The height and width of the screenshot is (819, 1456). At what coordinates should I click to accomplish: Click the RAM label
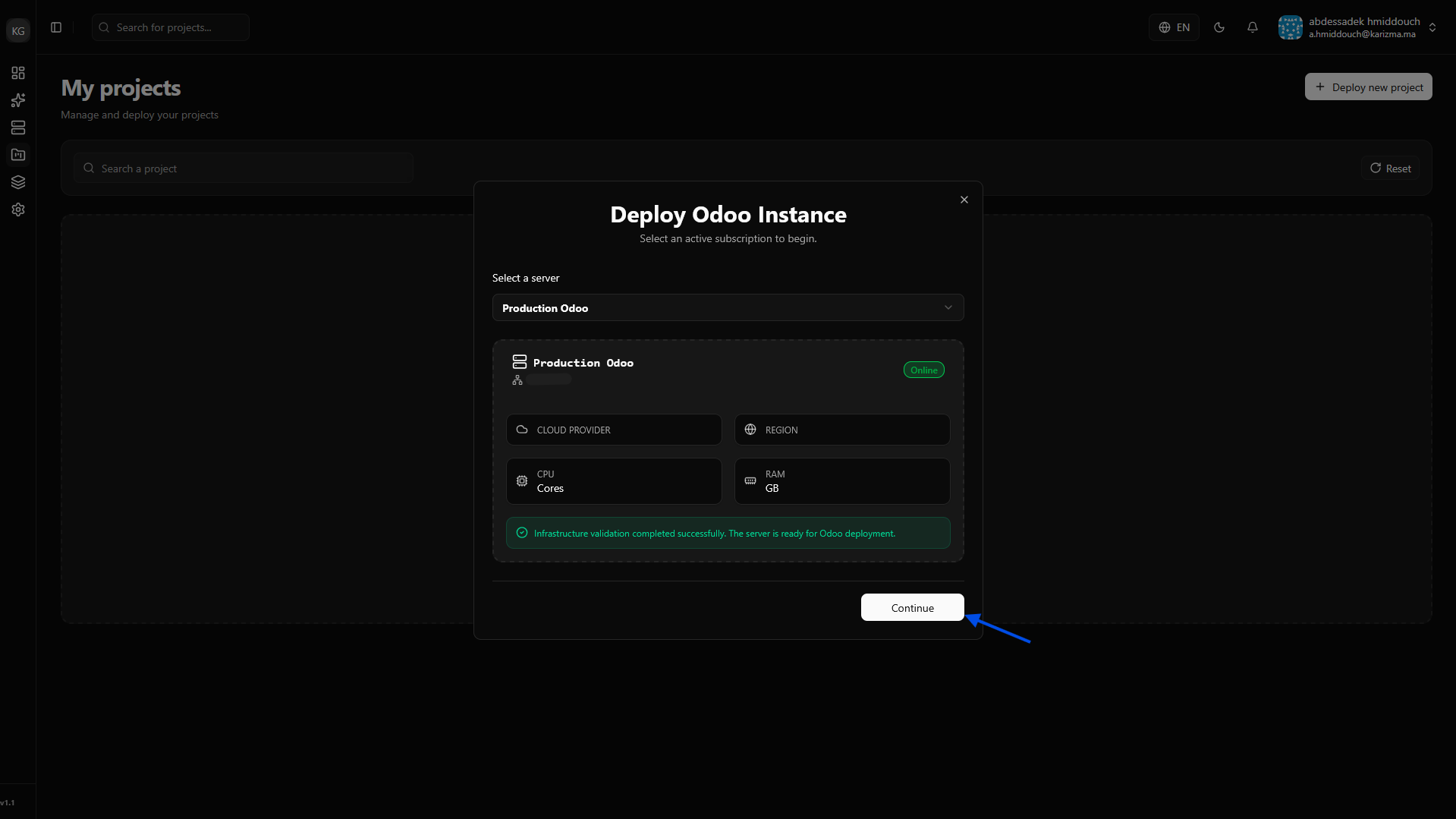pos(775,474)
